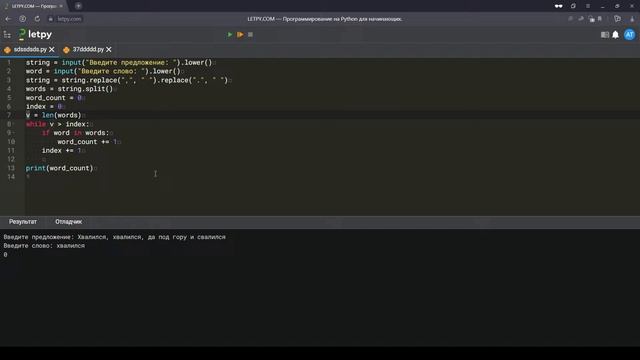Click the flag icon in browser toolbar
640x360 pixels.
617,19
